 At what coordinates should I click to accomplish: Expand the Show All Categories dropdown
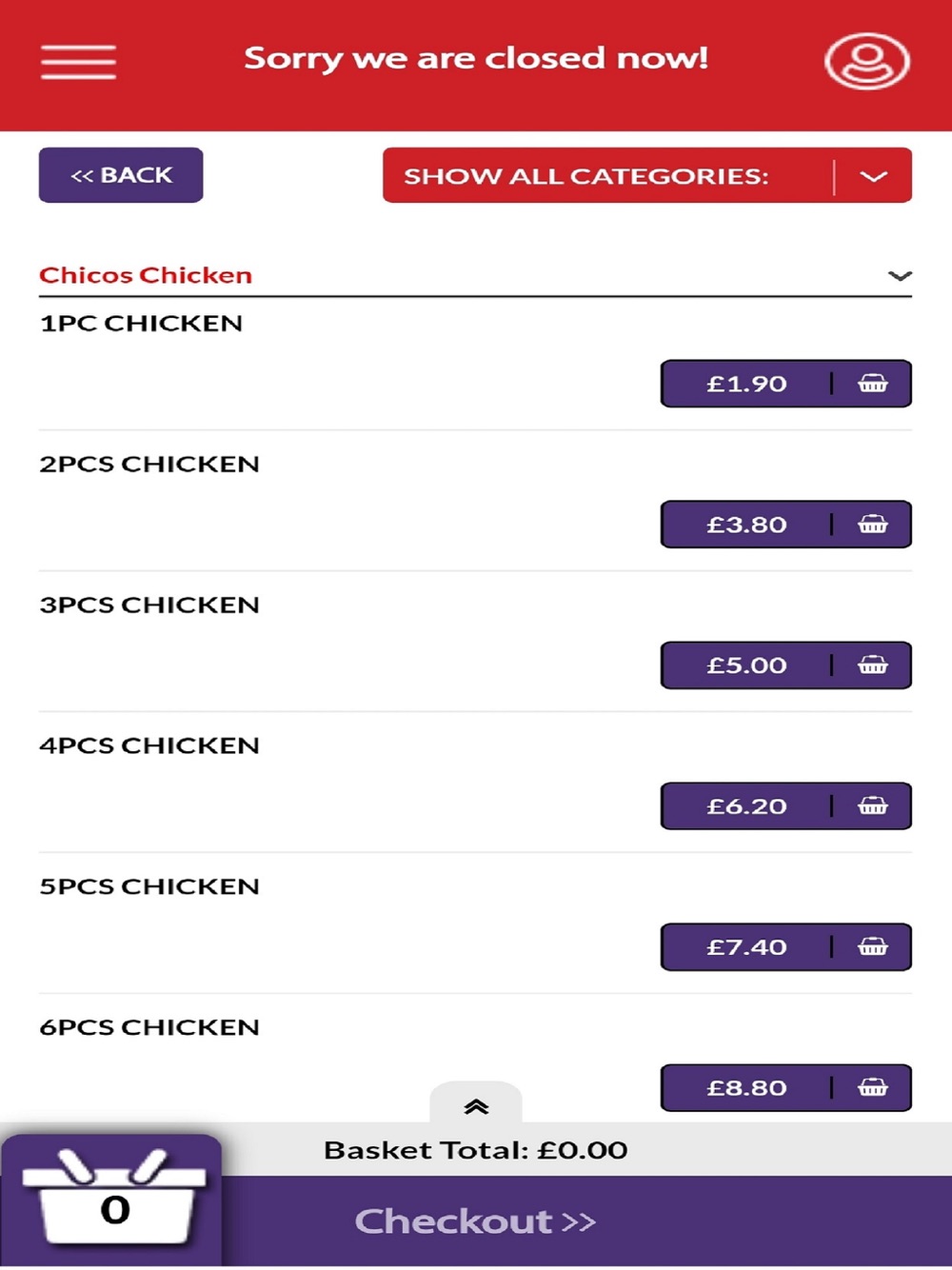[647, 175]
